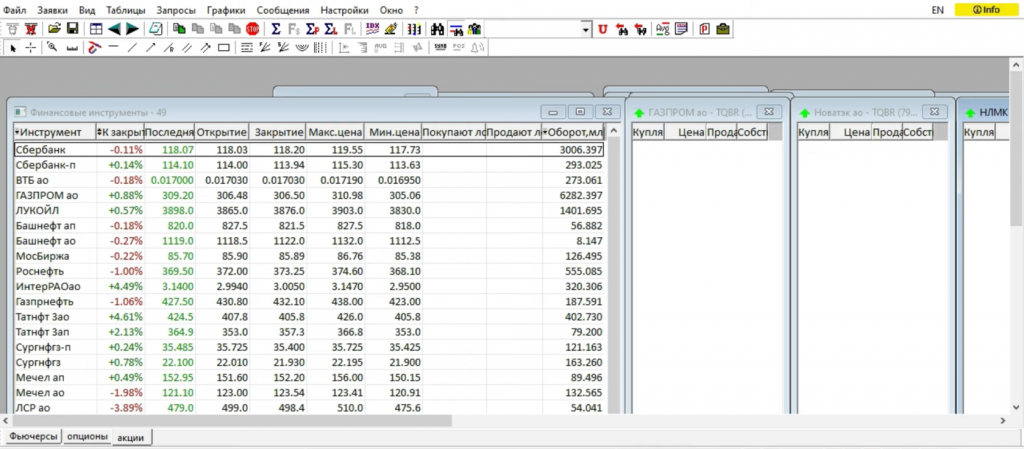Screen dimensions: 1024x449
Task: Select the arrow pointer tool
Action: [x=13, y=48]
